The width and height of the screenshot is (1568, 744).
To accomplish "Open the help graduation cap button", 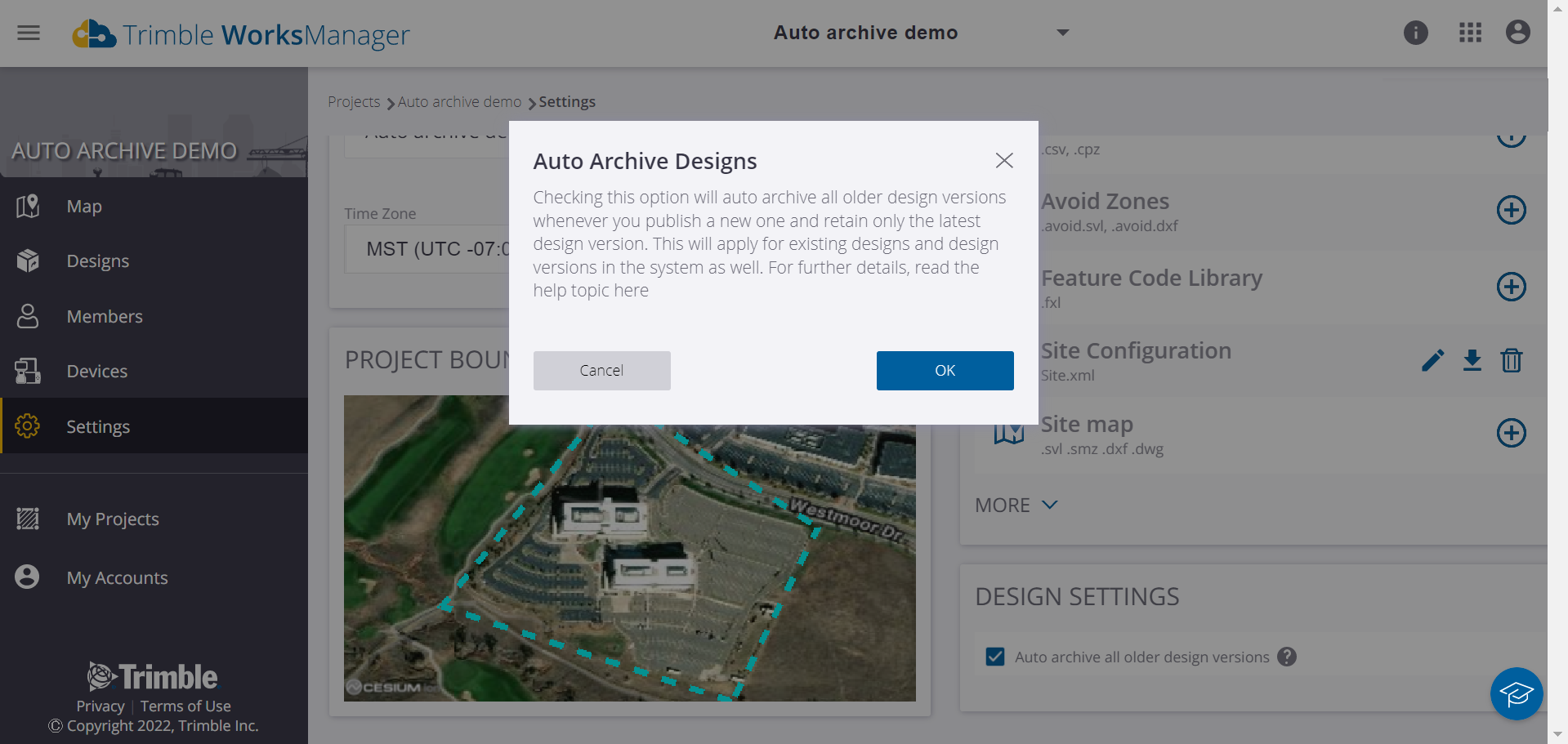I will (1516, 694).
